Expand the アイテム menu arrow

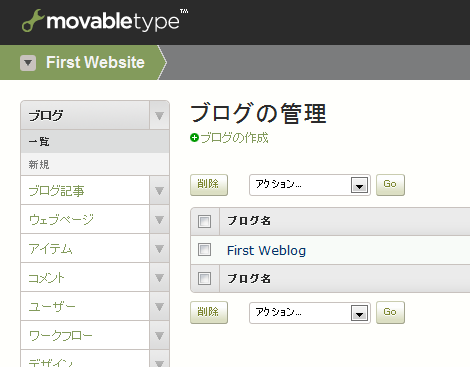(159, 249)
